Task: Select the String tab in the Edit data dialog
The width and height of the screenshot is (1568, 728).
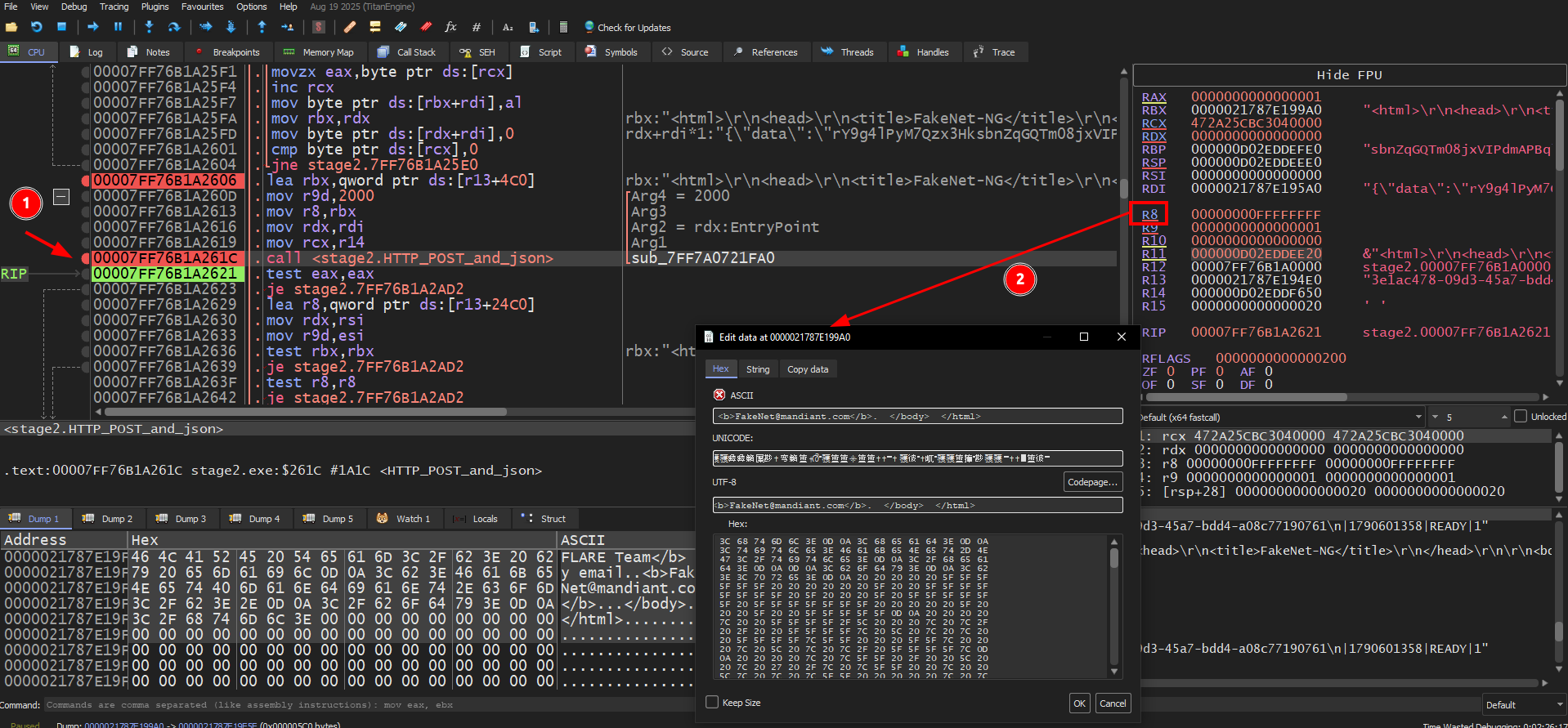Action: point(758,369)
